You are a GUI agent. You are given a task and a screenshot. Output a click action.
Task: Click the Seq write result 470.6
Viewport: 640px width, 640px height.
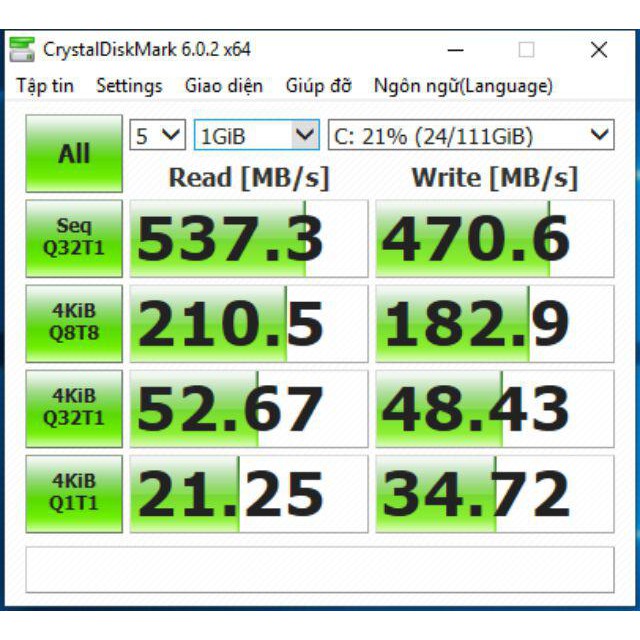click(494, 239)
